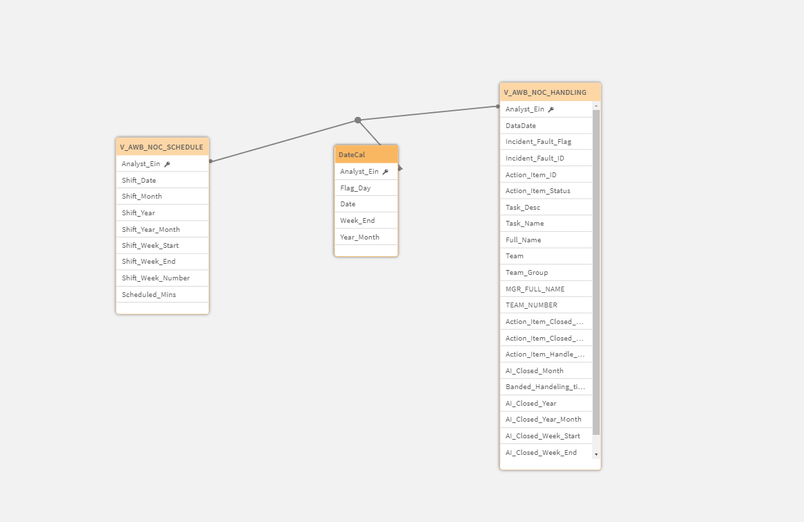Click the key icon beside Analyst_Ein in V_AWB_NOC_HANDLING
This screenshot has height=522, width=804.
551,109
